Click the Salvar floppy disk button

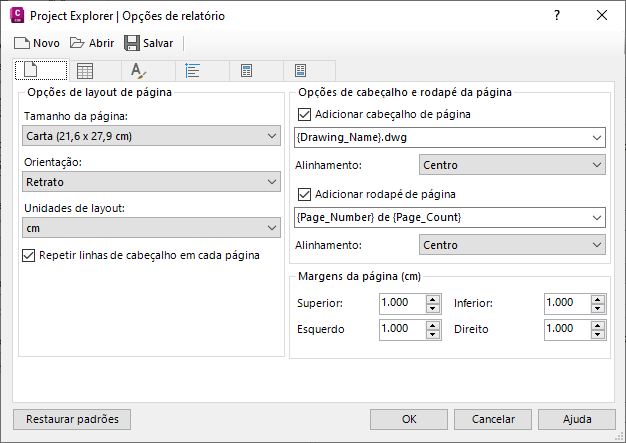click(x=148, y=43)
